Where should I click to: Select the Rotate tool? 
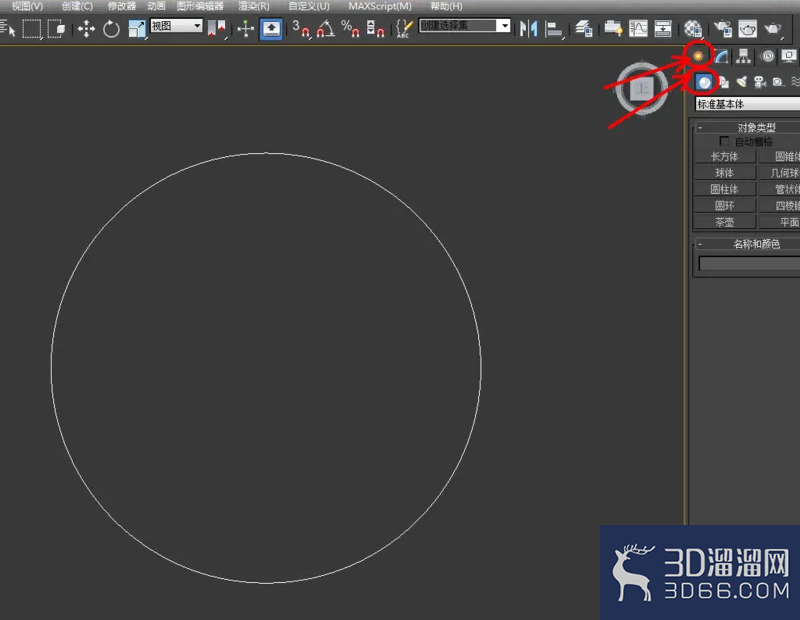(111, 29)
